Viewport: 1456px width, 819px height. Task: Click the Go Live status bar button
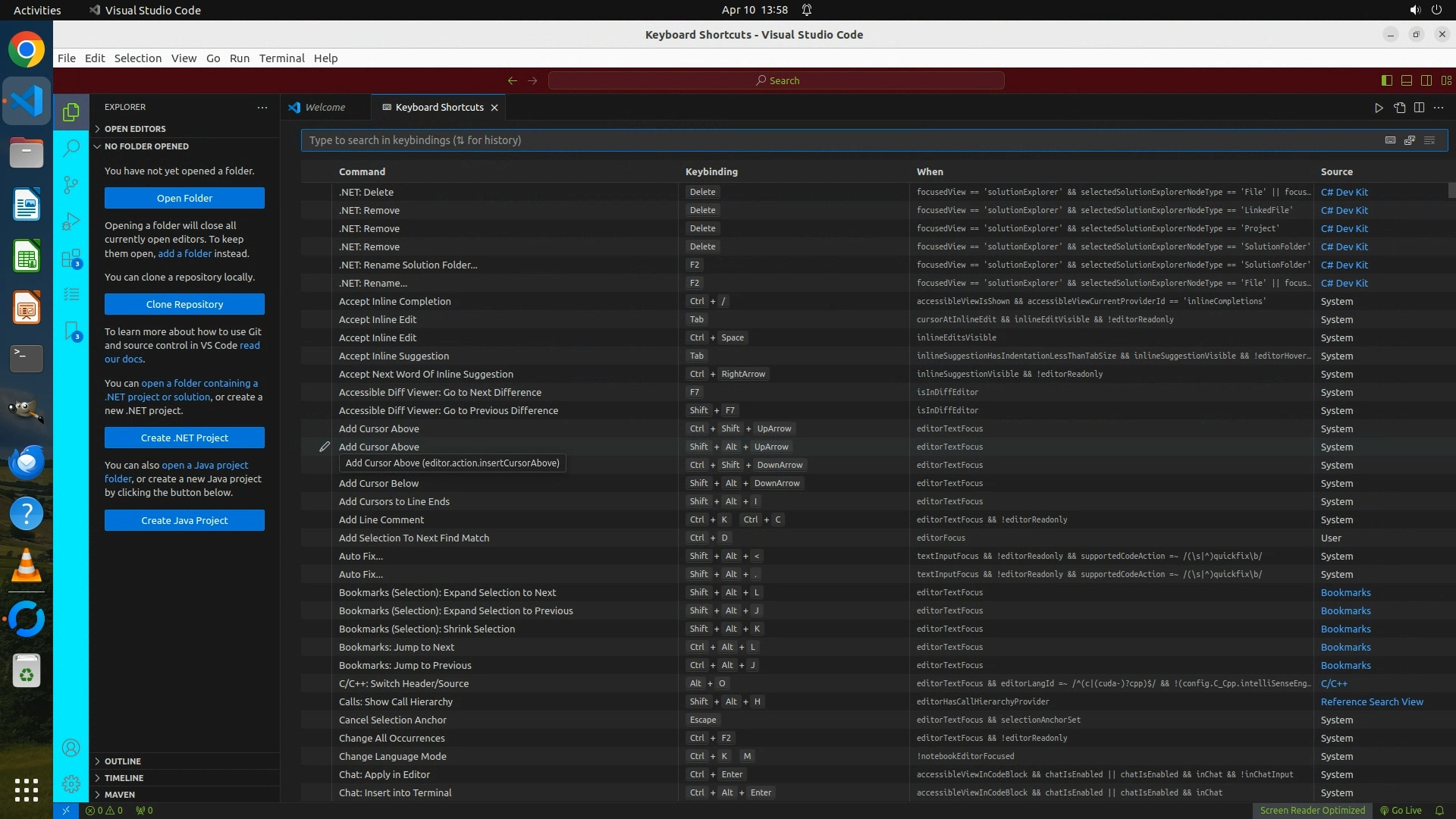click(1401, 811)
